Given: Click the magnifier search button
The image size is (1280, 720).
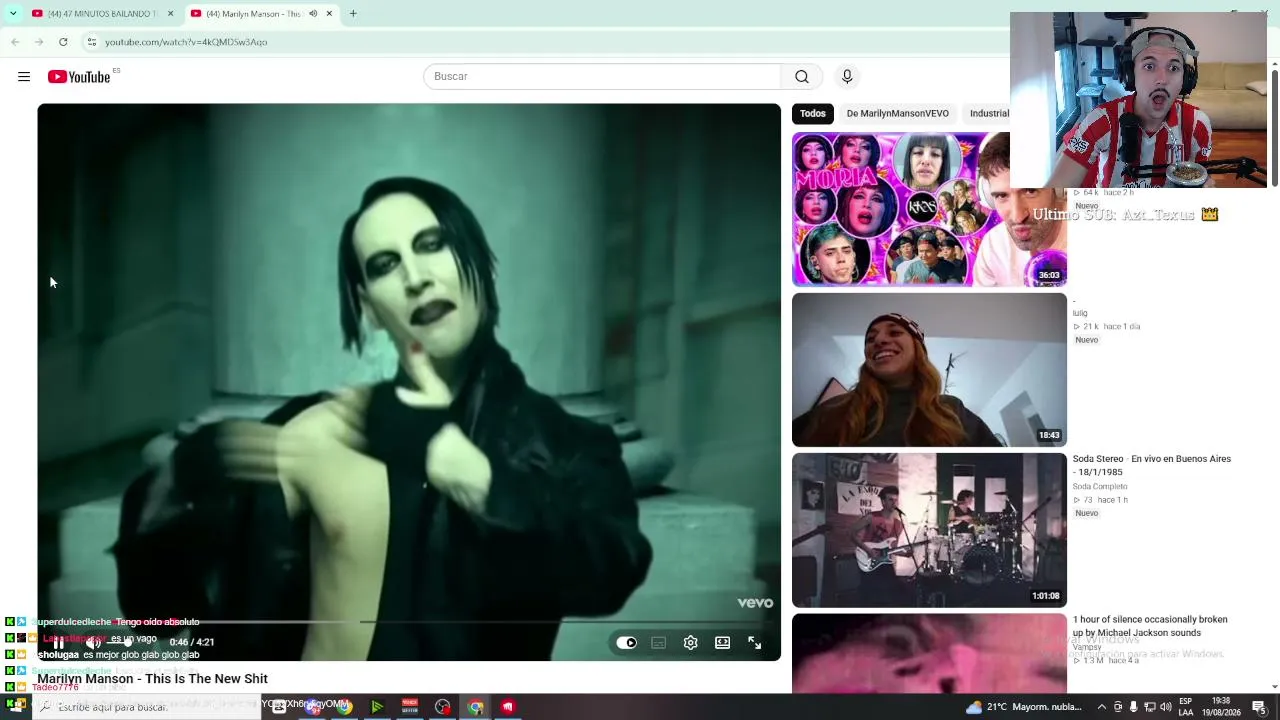Looking at the screenshot, I should (x=802, y=77).
